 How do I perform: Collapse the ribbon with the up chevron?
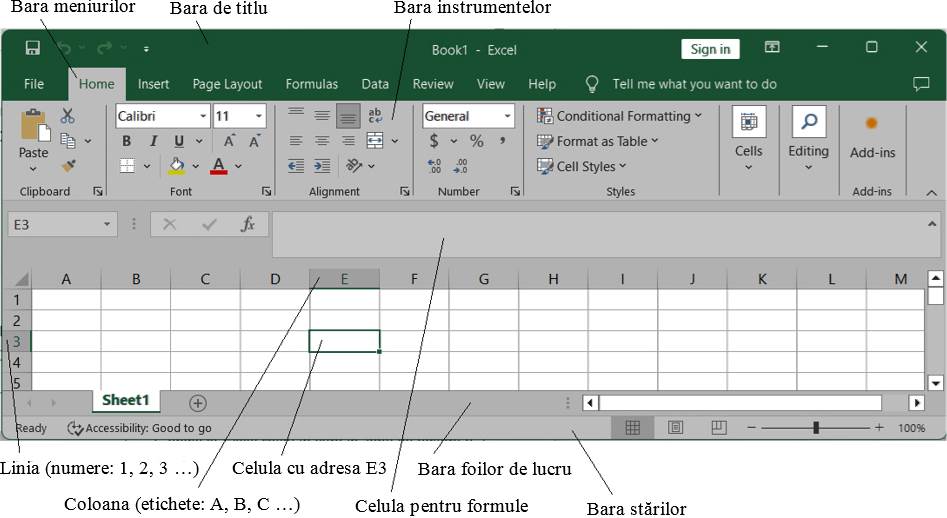(x=931, y=193)
